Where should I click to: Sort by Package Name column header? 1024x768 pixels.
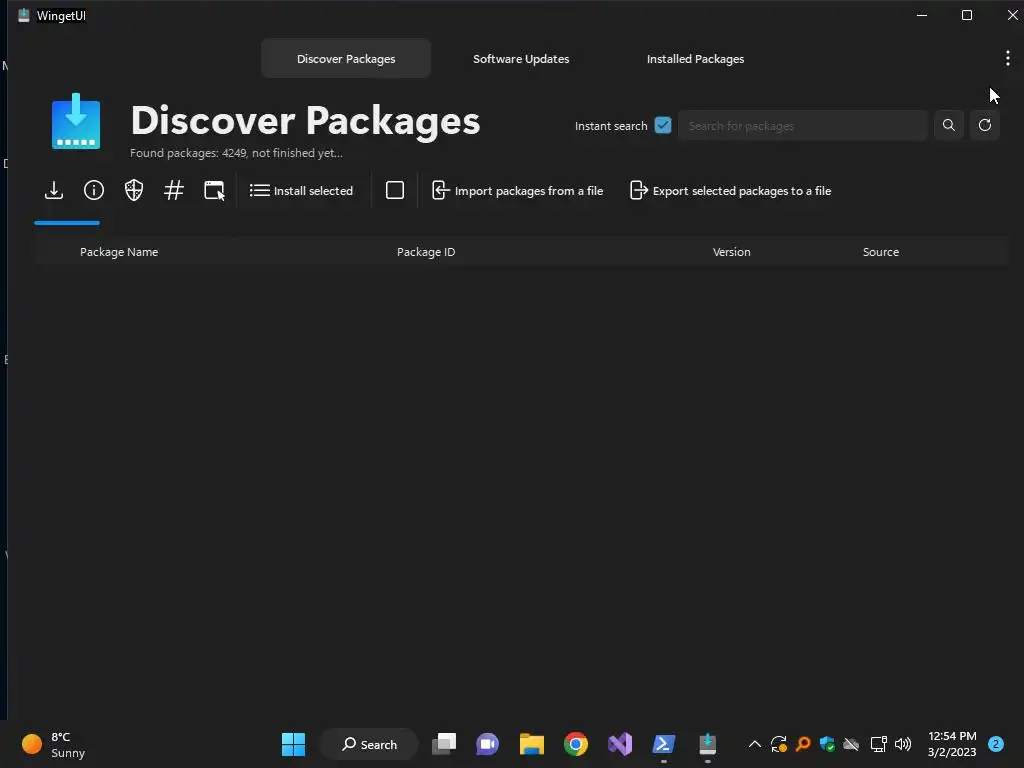pyautogui.click(x=119, y=252)
